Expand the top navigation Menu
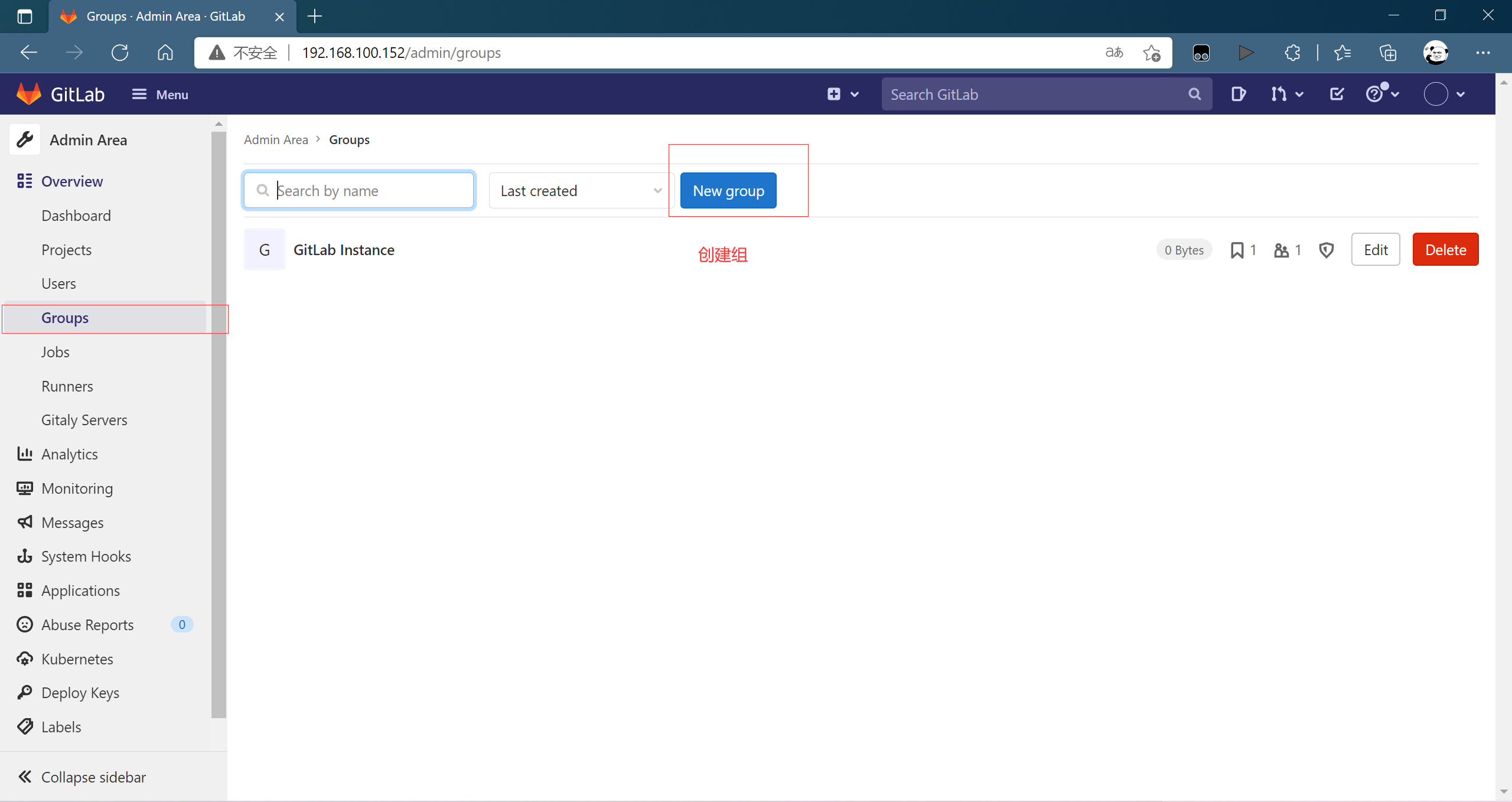This screenshot has height=802, width=1512. tap(160, 94)
